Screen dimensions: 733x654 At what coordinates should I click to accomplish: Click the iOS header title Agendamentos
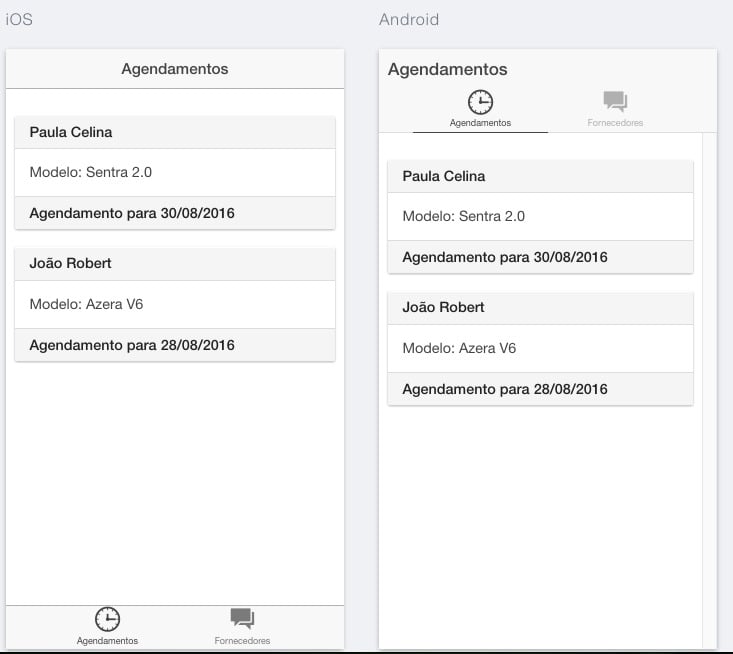pos(175,69)
